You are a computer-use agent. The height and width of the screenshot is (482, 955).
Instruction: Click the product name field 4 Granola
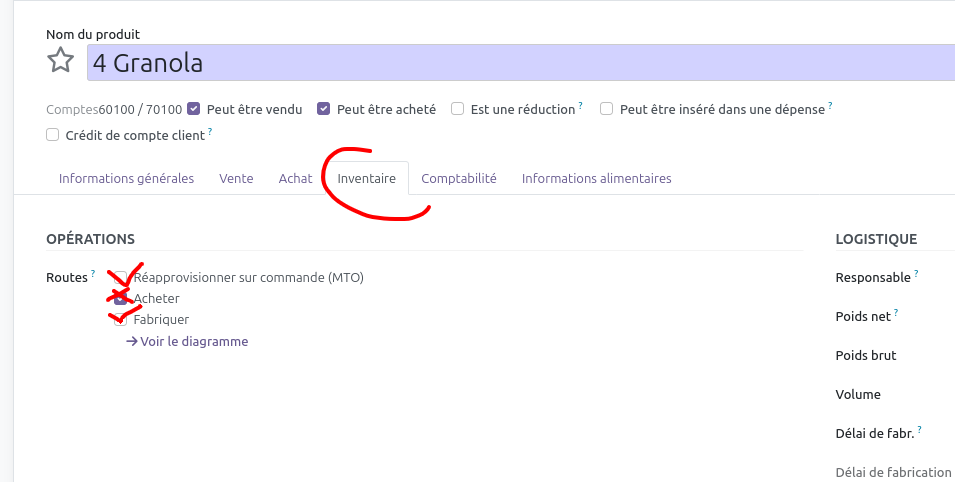pos(520,63)
